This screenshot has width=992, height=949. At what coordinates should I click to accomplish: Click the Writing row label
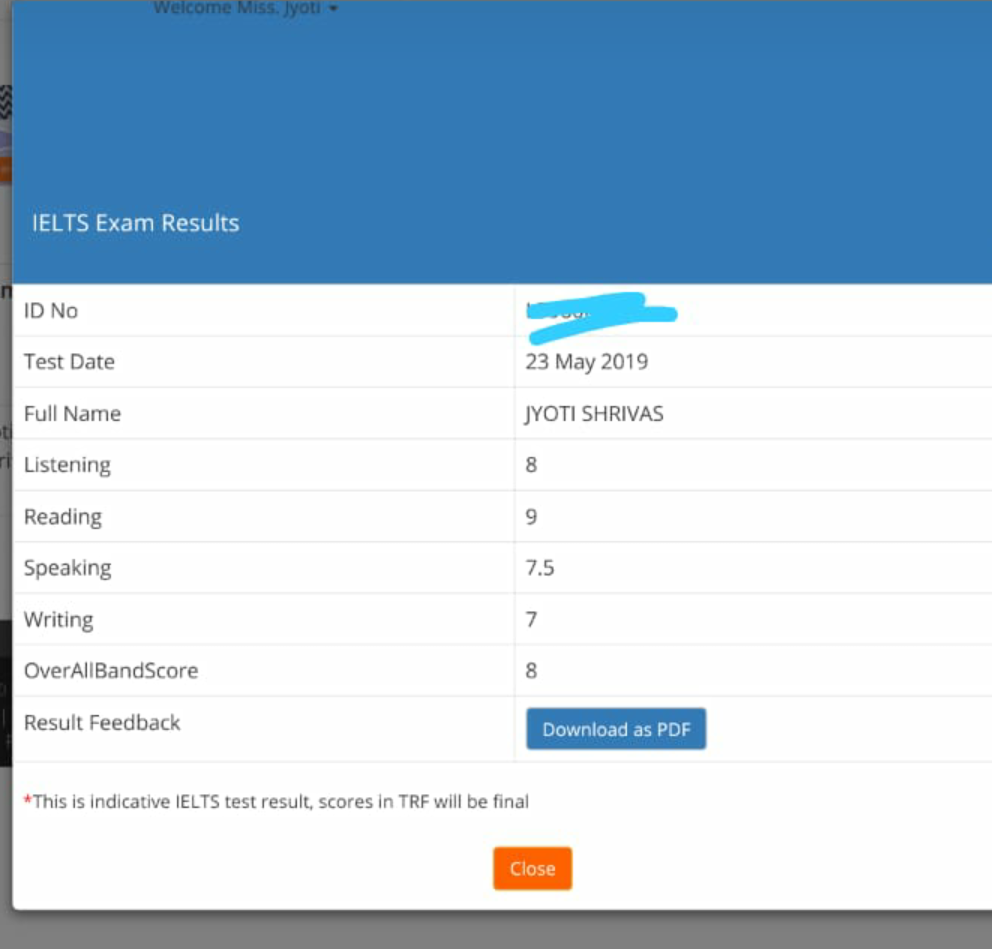58,619
